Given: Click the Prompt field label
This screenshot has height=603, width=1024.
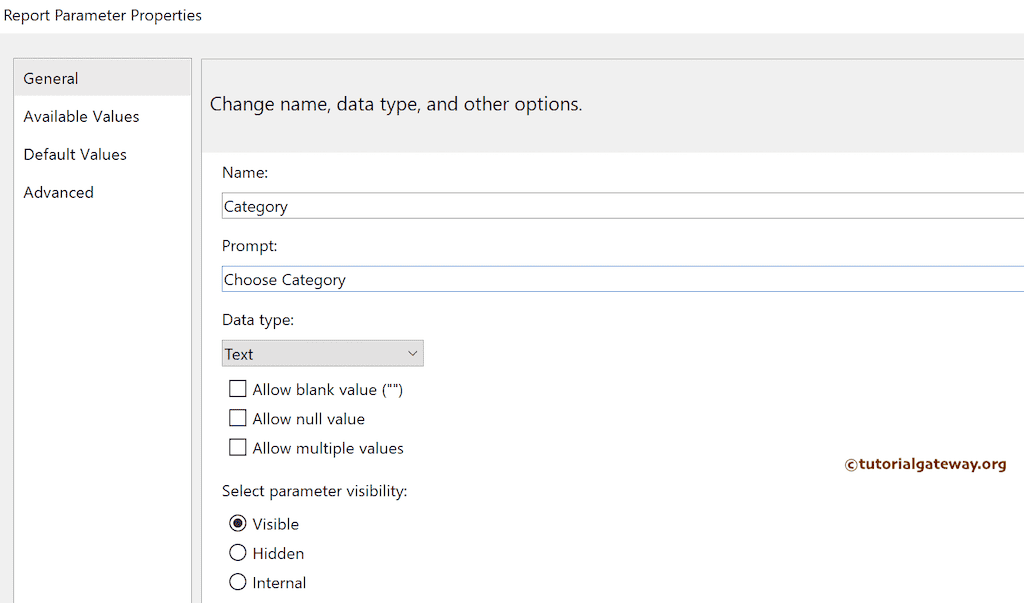Looking at the screenshot, I should point(249,245).
